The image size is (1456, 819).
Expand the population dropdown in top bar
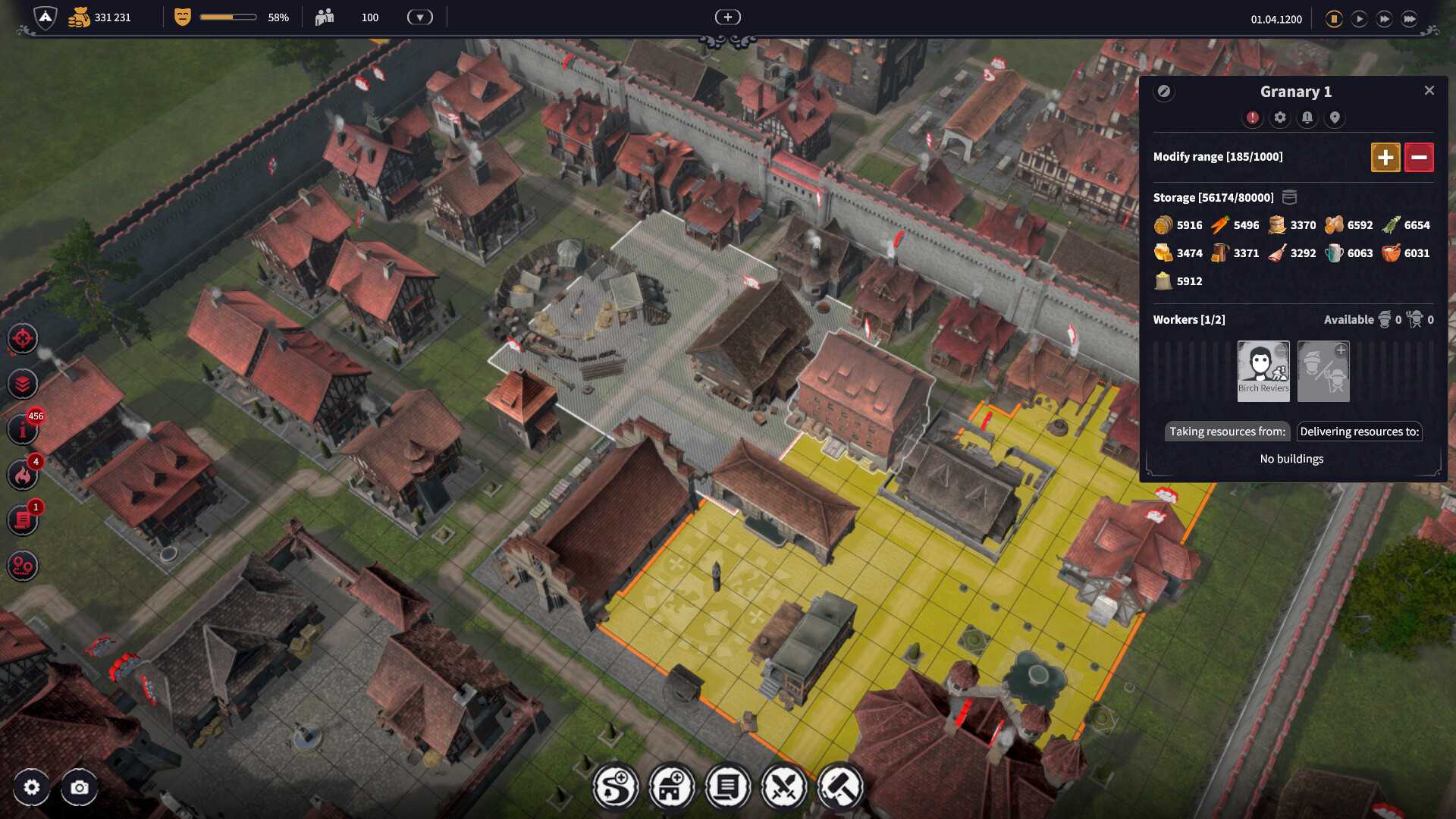pyautogui.click(x=419, y=17)
